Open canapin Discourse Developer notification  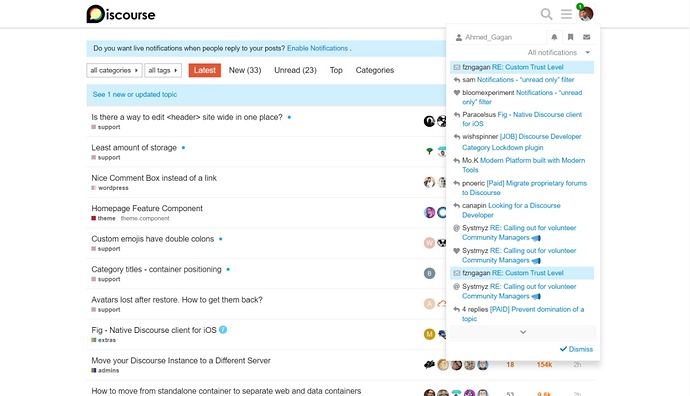click(x=522, y=210)
